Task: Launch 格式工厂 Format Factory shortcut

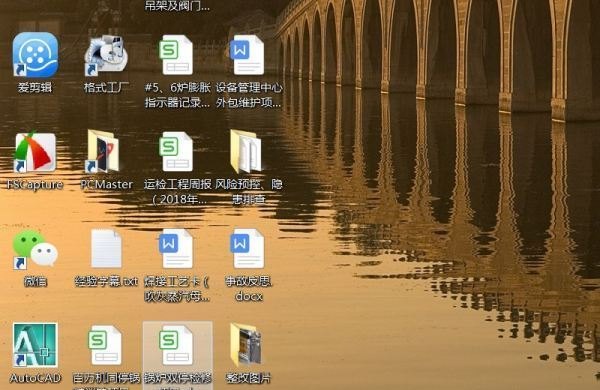Action: [106, 55]
